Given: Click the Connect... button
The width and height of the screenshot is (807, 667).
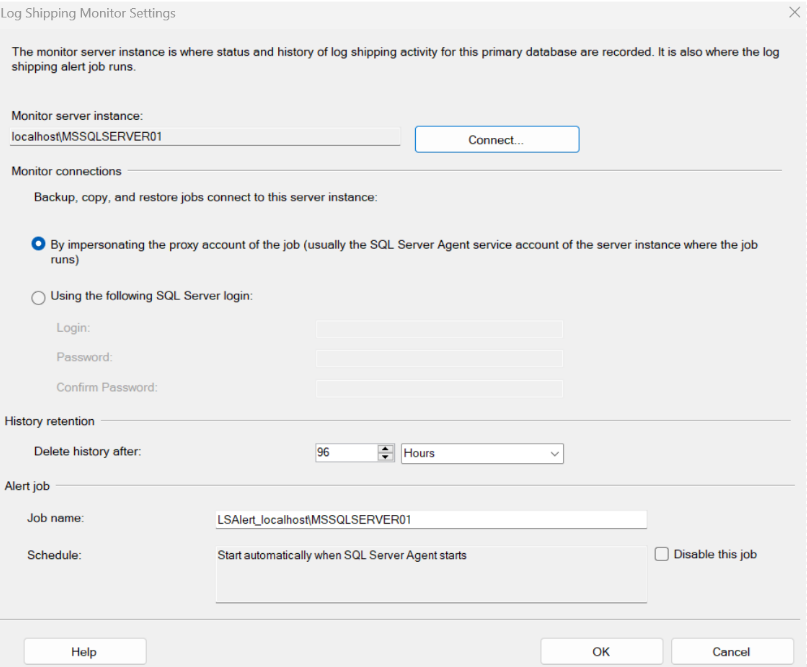Looking at the screenshot, I should (496, 140).
